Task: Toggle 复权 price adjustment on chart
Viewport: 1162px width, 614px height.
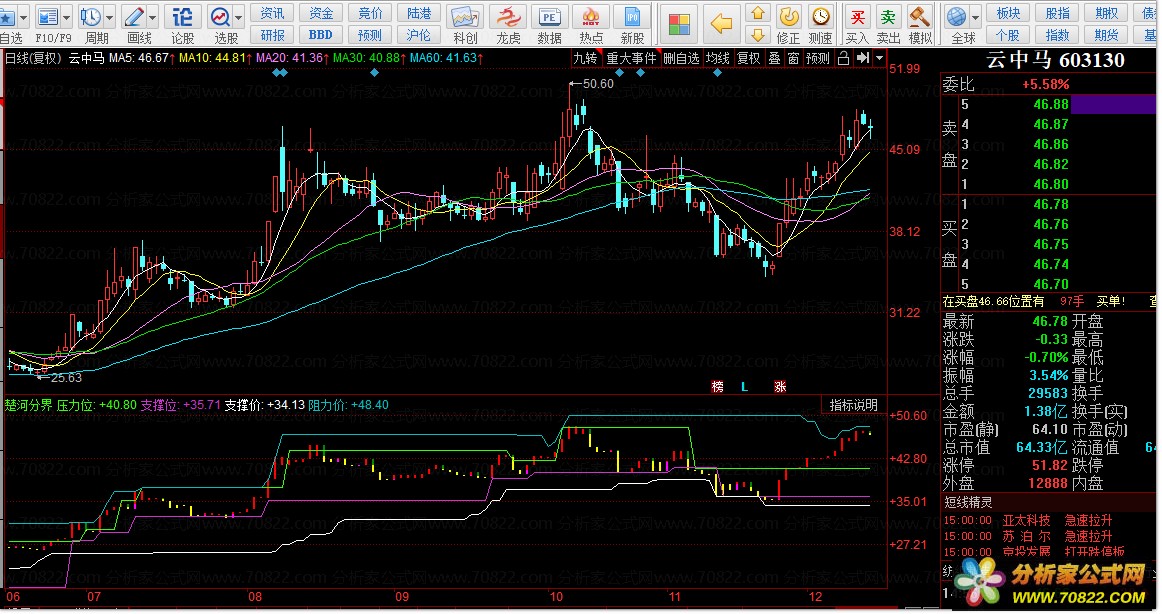Action: click(748, 58)
